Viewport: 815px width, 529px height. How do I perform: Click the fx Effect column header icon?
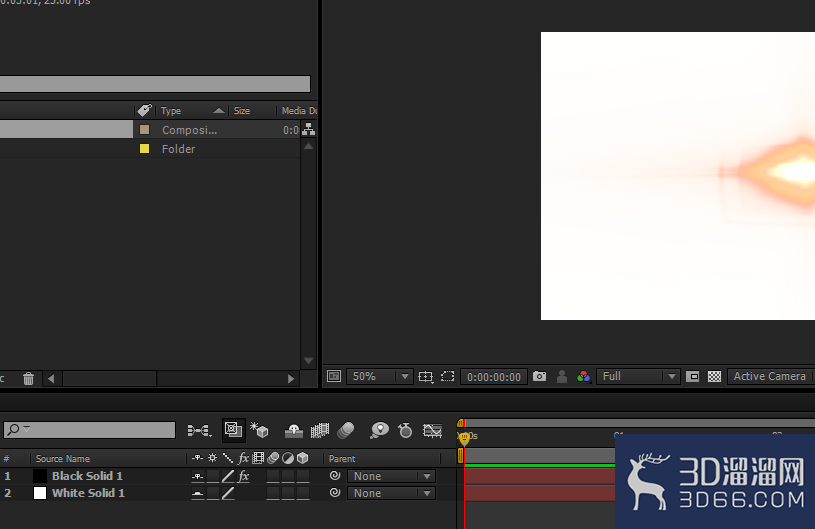(x=243, y=458)
